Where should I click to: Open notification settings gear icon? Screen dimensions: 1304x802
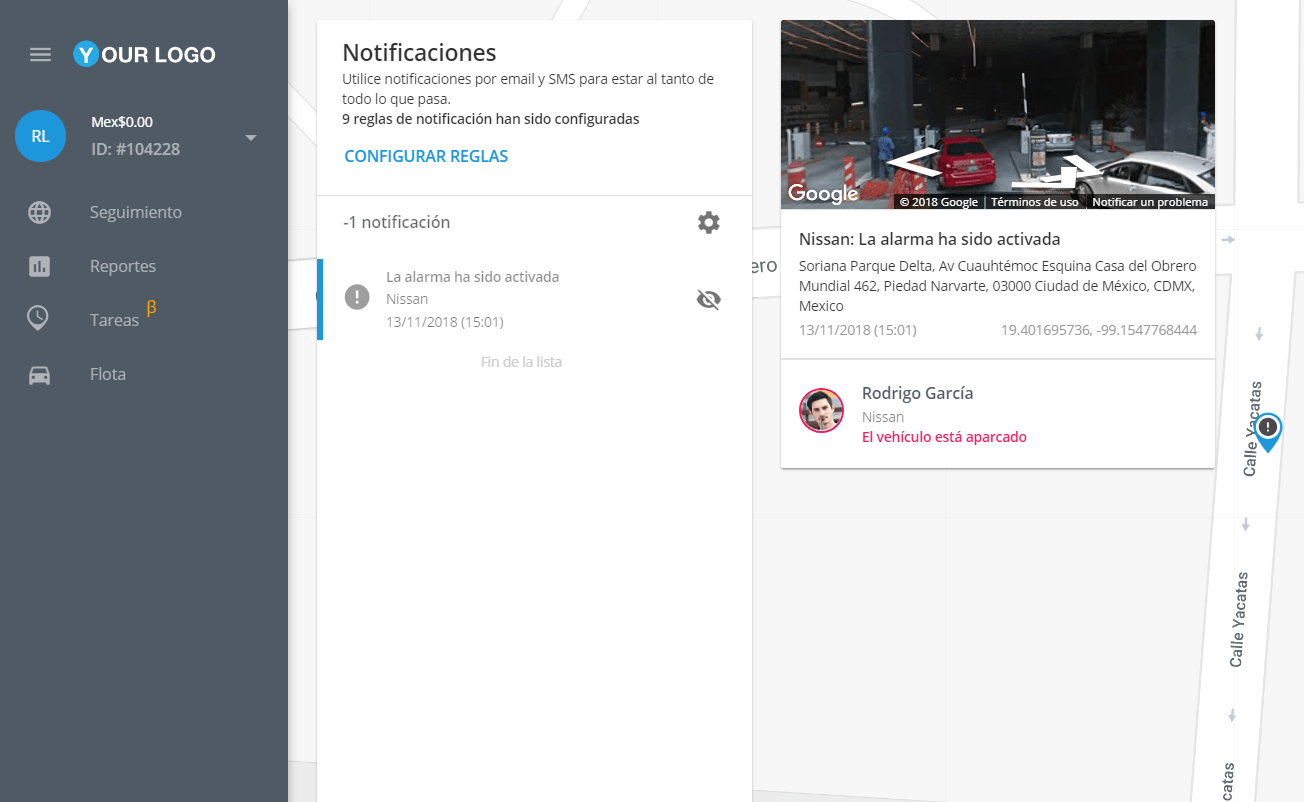(708, 222)
